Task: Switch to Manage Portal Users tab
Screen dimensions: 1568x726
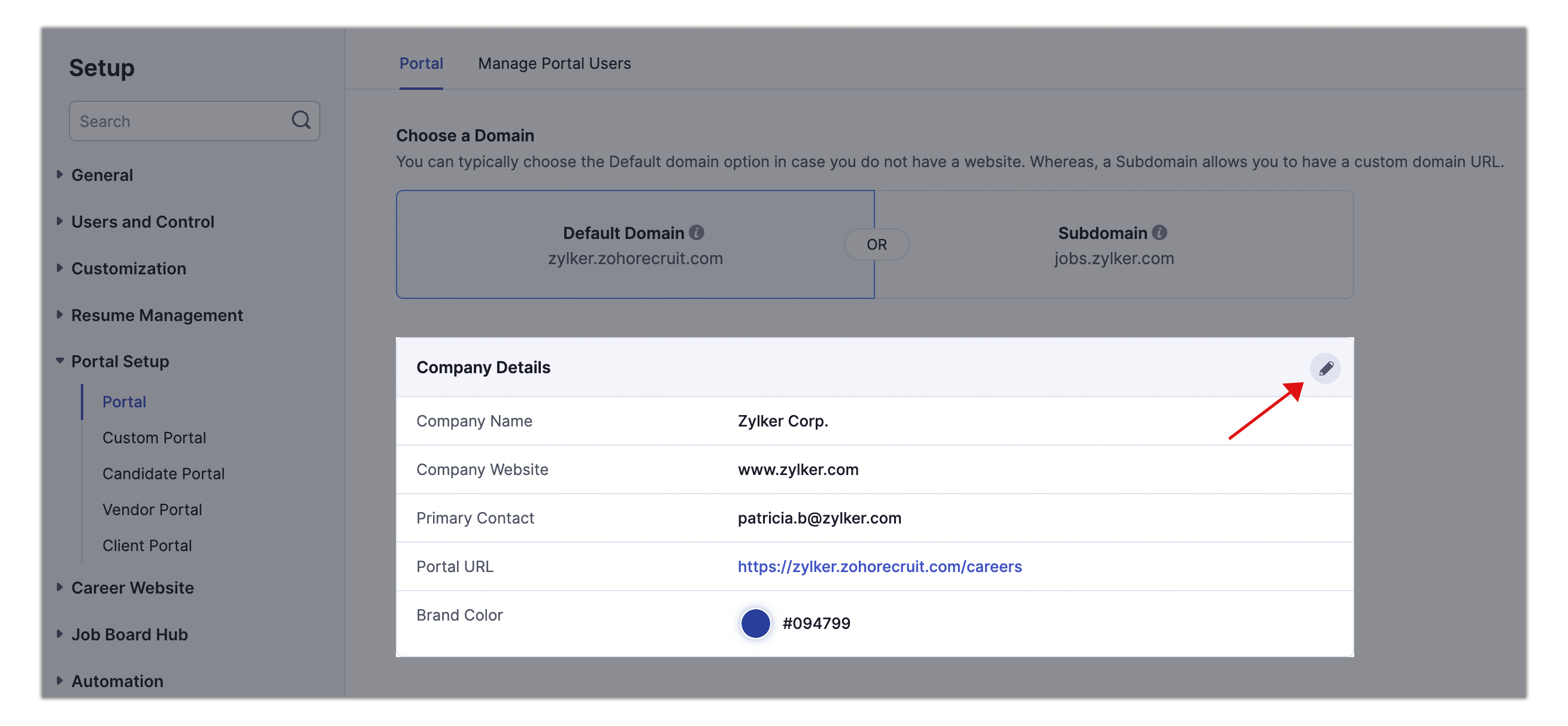Action: point(554,63)
